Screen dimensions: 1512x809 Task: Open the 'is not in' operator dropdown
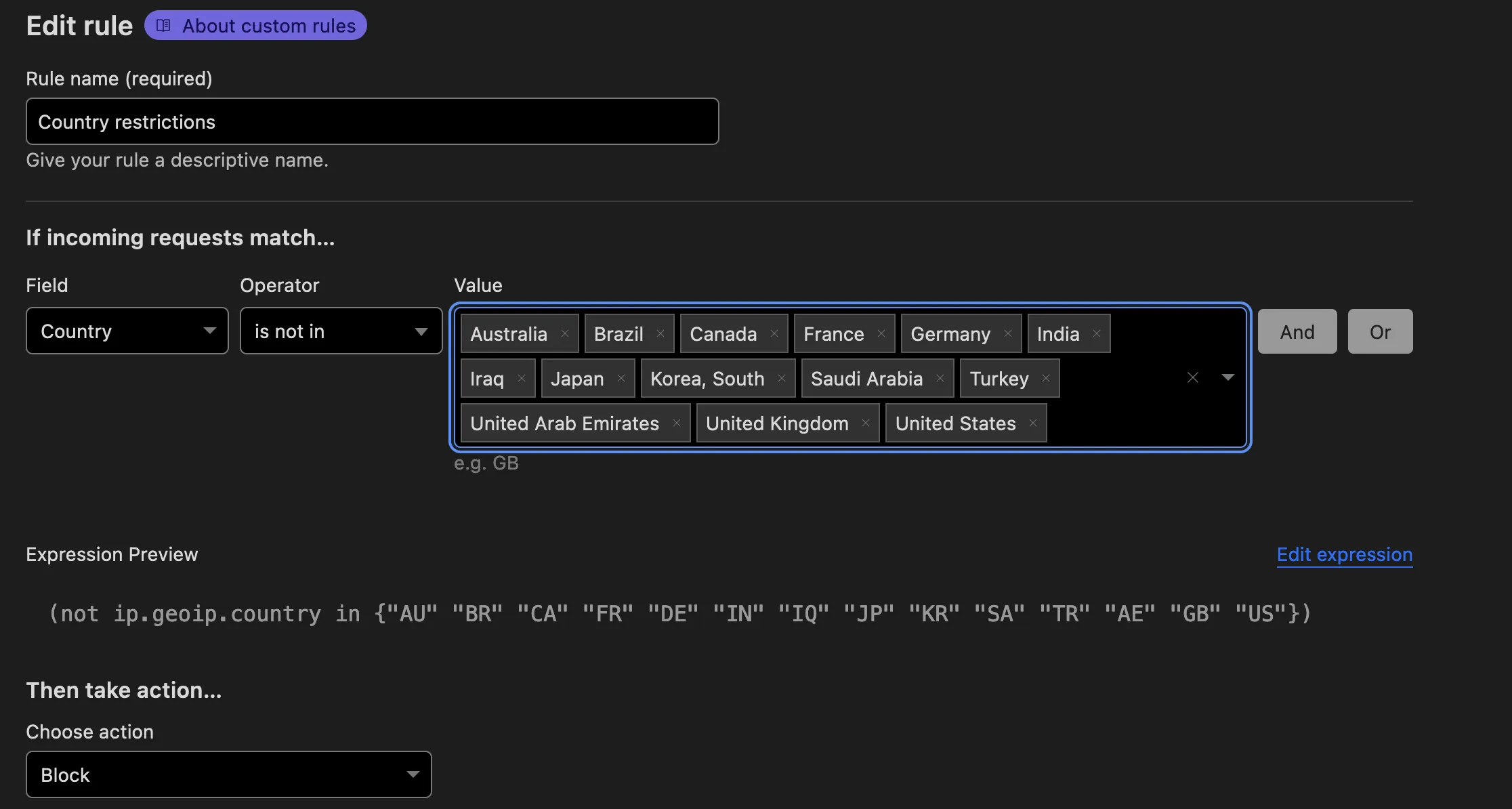pos(341,331)
